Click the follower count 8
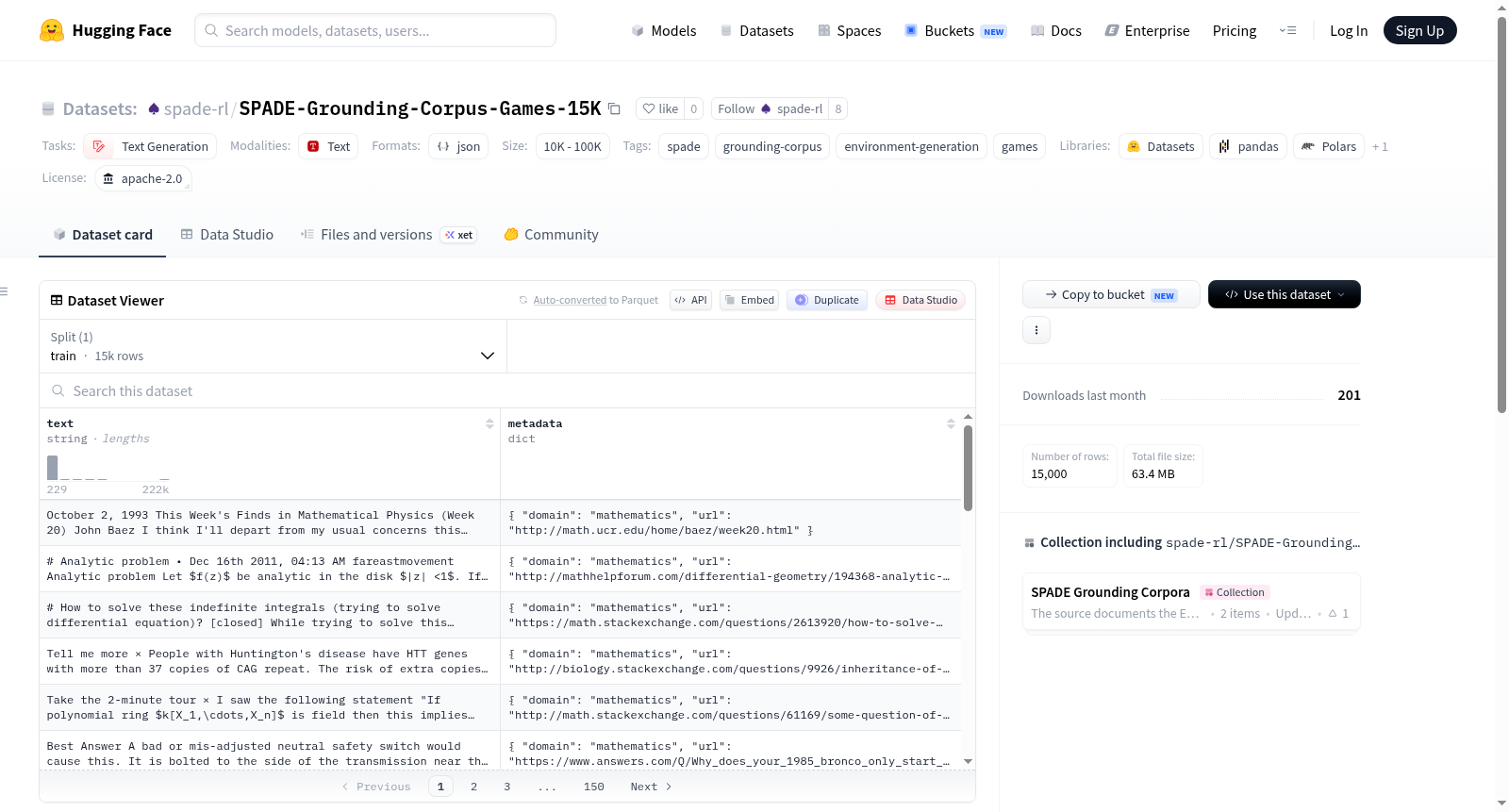The width and height of the screenshot is (1509, 812). (838, 108)
